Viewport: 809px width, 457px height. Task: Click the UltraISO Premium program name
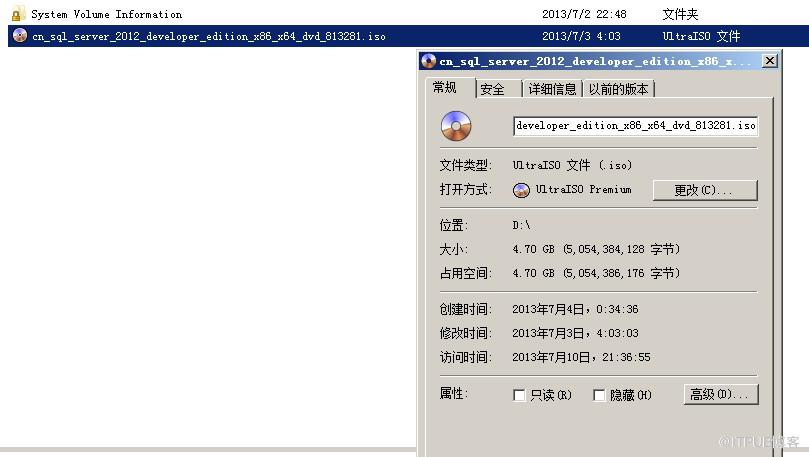pyautogui.click(x=583, y=189)
